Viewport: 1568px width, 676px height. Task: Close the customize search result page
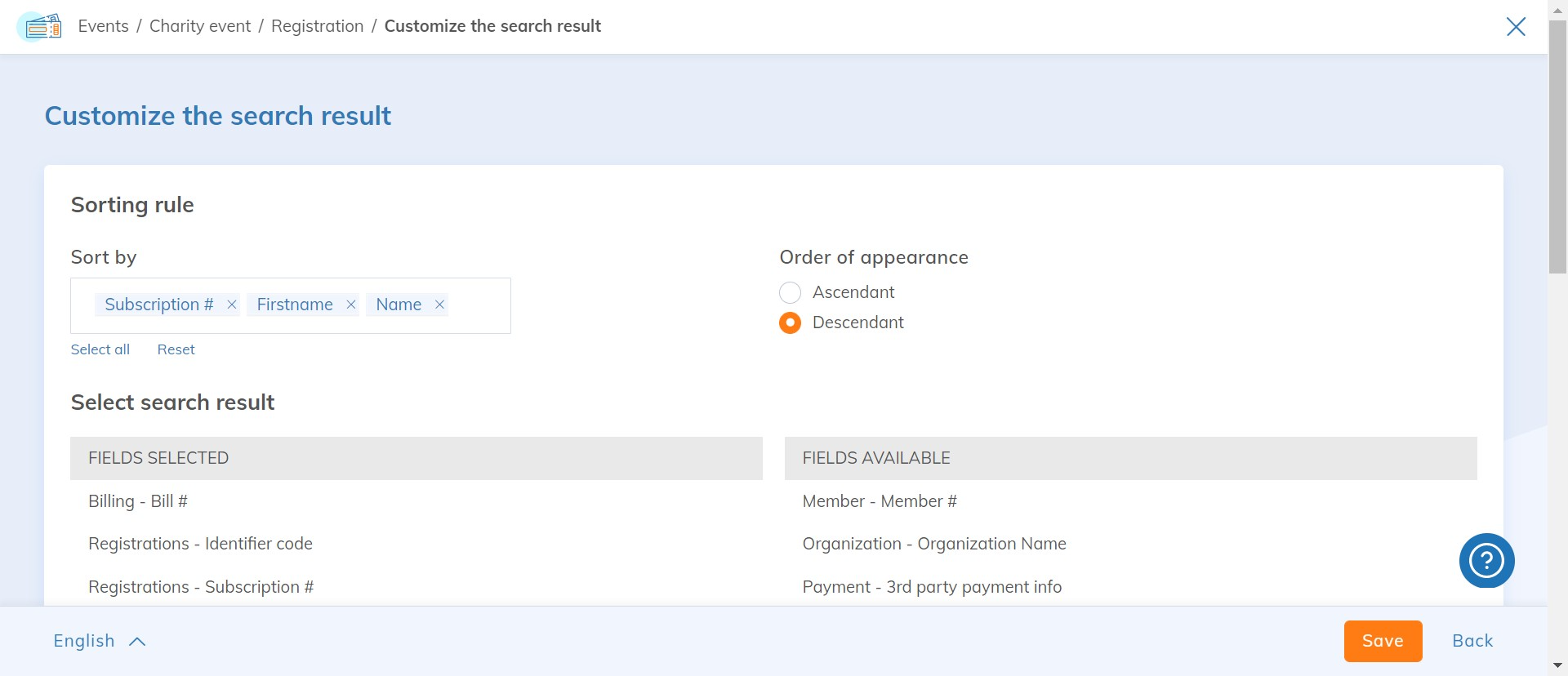click(1516, 27)
